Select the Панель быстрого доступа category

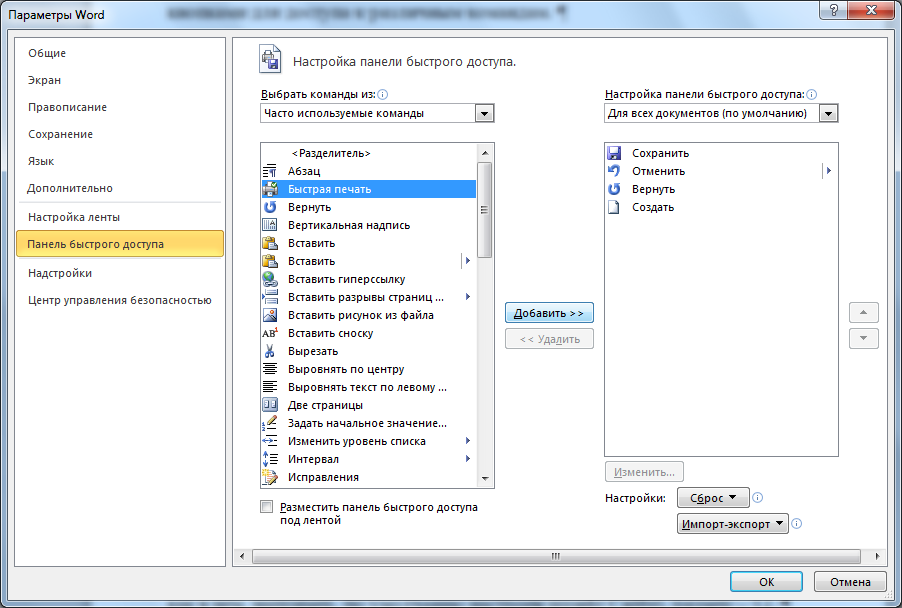[120, 244]
